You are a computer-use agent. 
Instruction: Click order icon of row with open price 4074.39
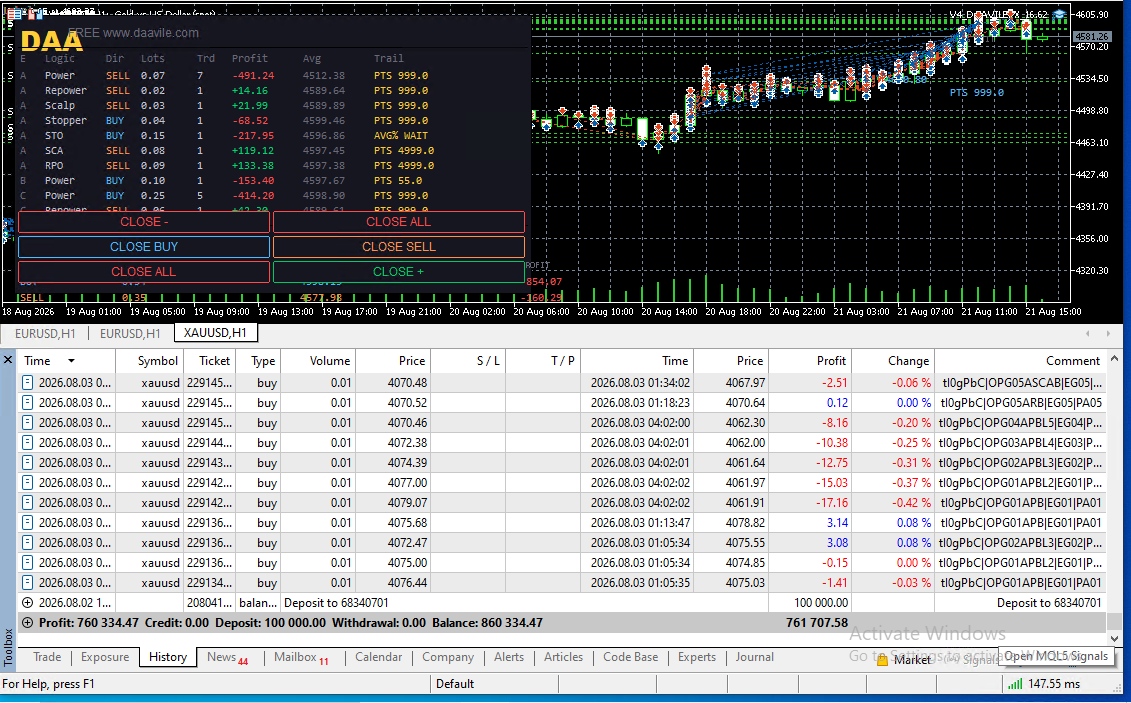[x=27, y=463]
